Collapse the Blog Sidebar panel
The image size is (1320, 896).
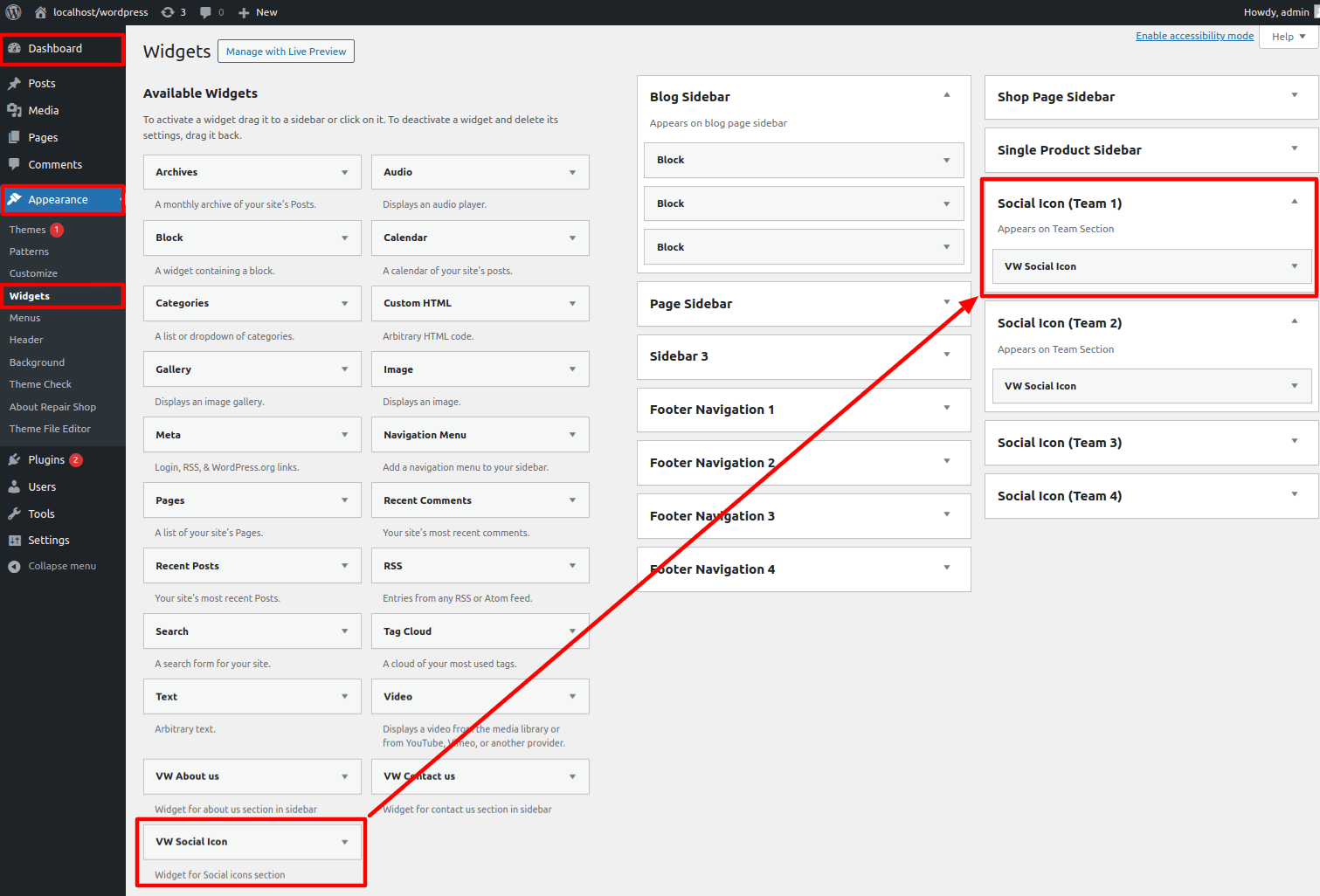(946, 95)
